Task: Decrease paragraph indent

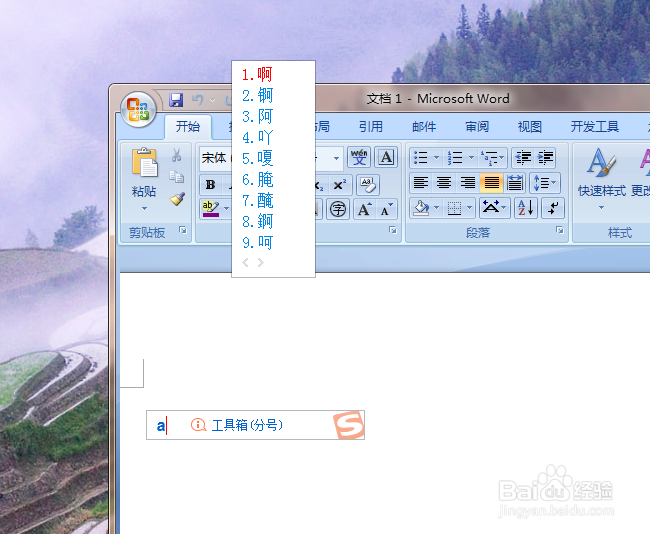Action: [523, 158]
